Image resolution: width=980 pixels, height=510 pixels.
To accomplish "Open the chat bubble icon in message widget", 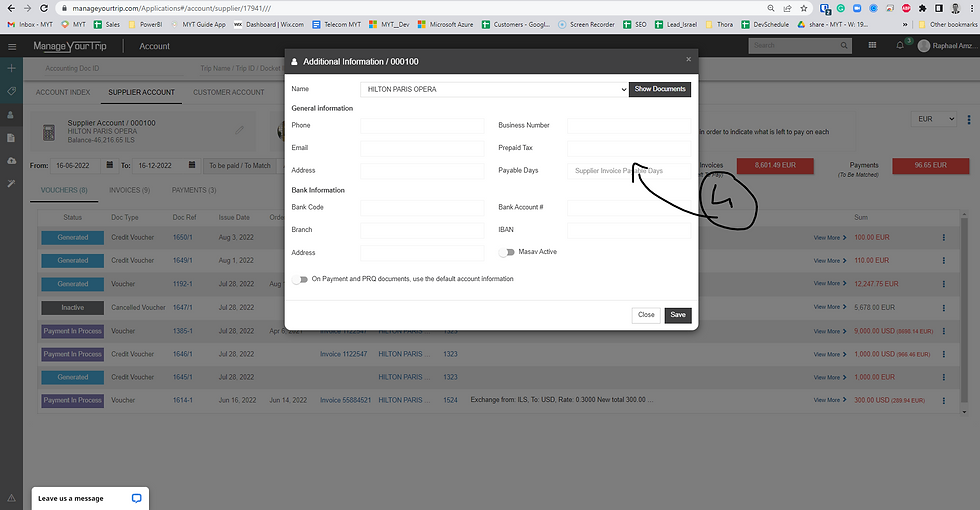I will (x=136, y=498).
